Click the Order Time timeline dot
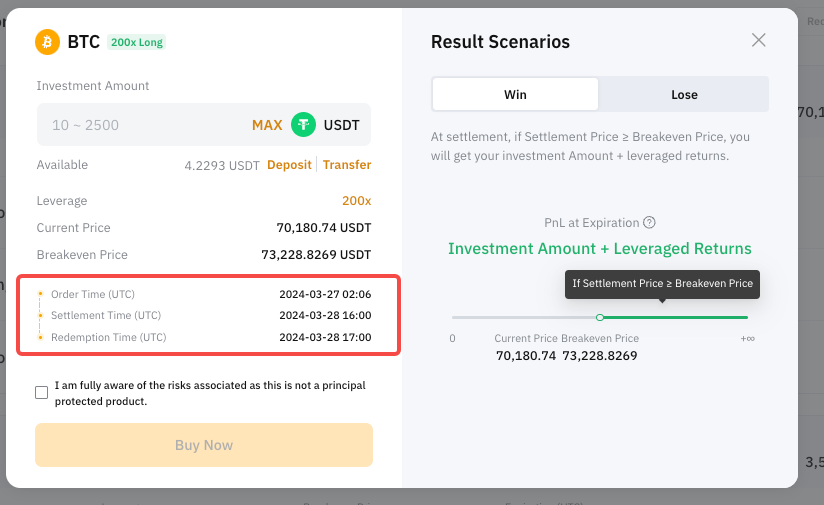This screenshot has height=505, width=824. [40, 294]
